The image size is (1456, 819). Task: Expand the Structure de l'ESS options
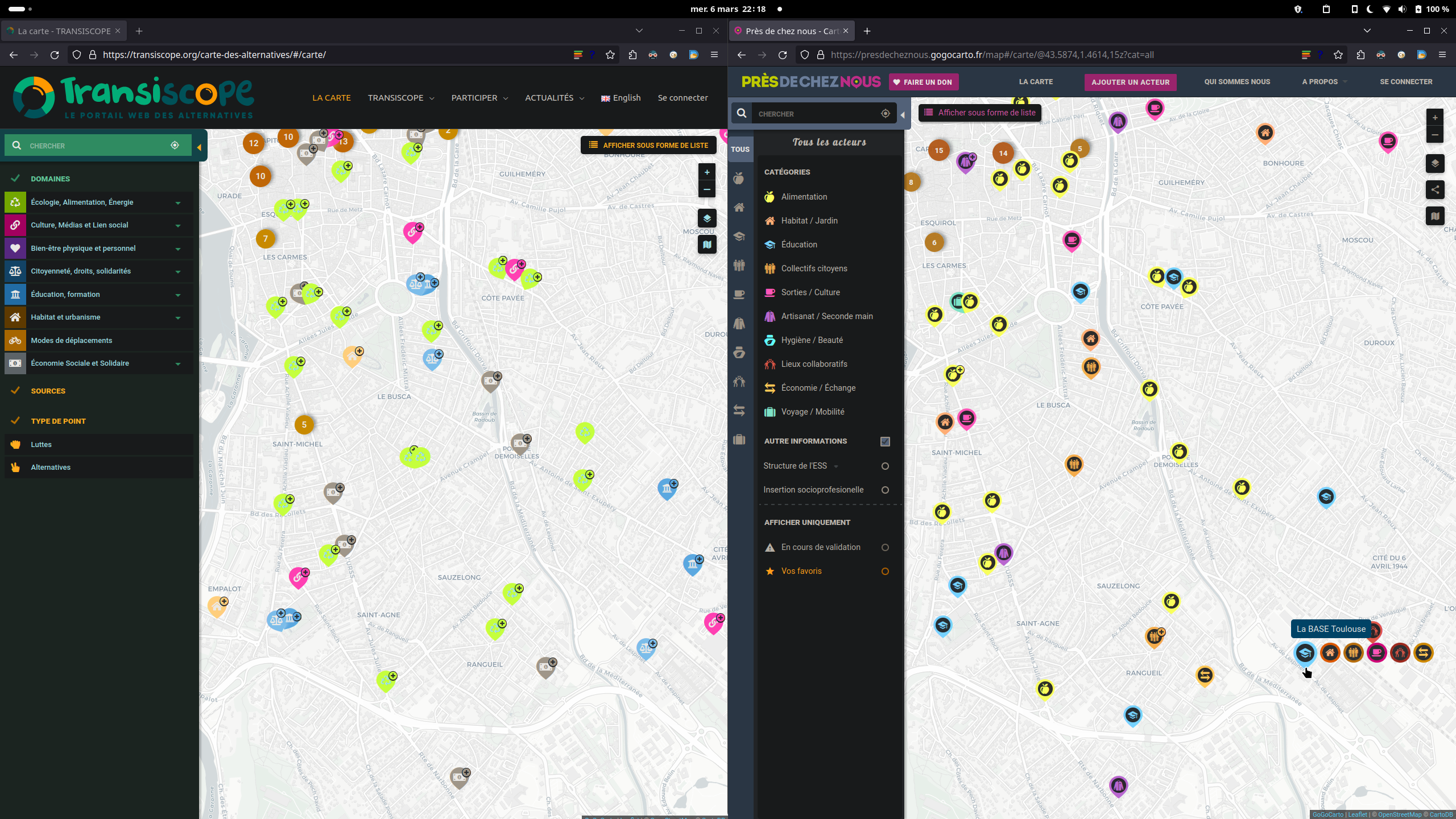(x=836, y=466)
